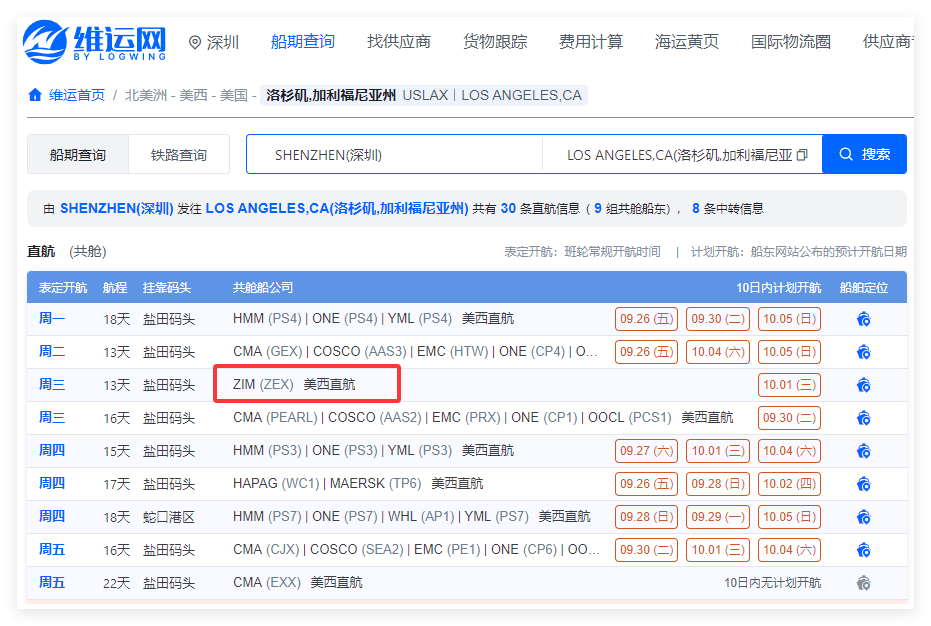Viewport: 931px width, 626px height.
Task: Click the 北美洲 - 美西 - 美国 breadcrumb text
Action: pos(186,95)
